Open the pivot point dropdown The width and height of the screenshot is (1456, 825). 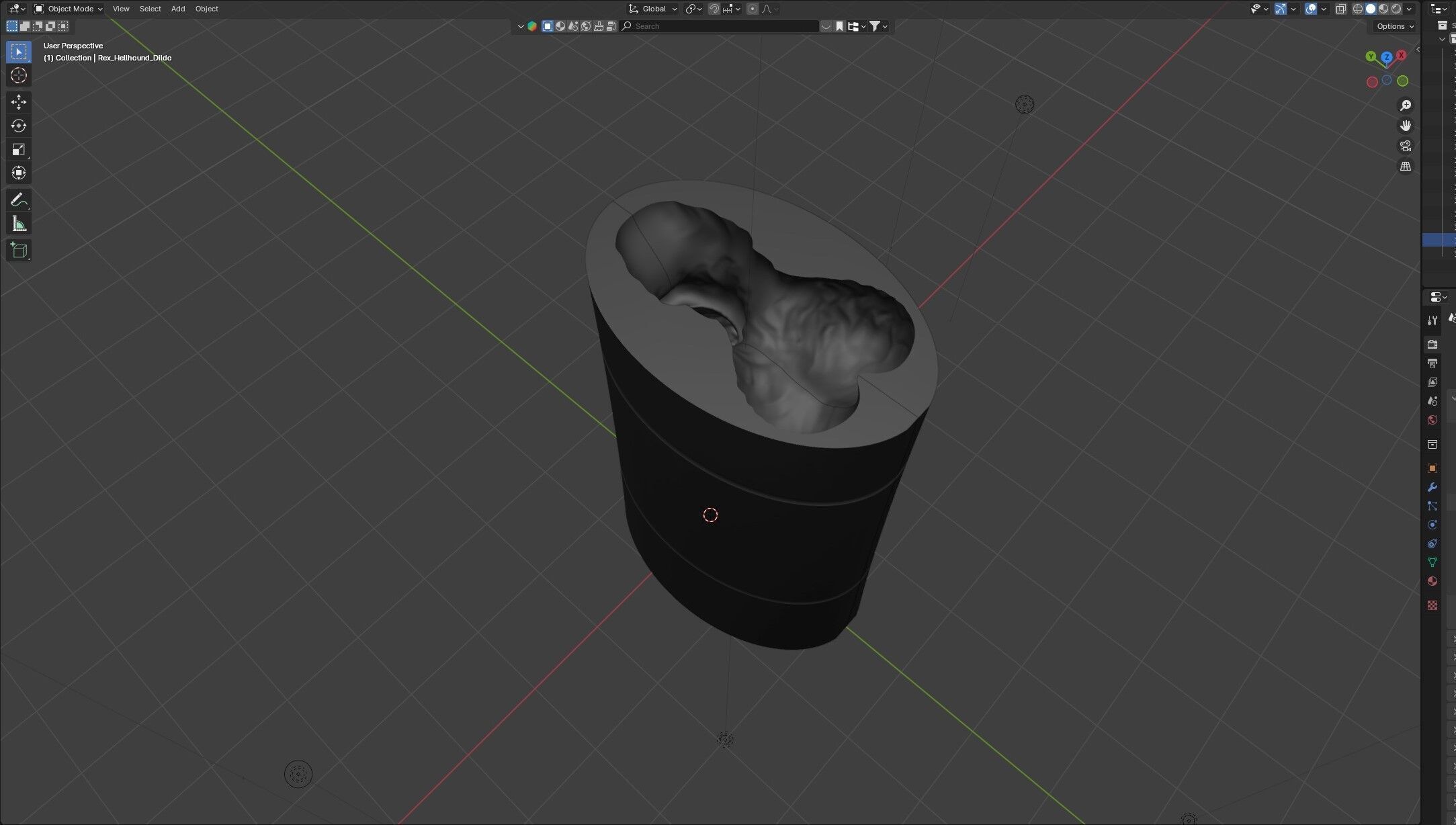(x=693, y=9)
